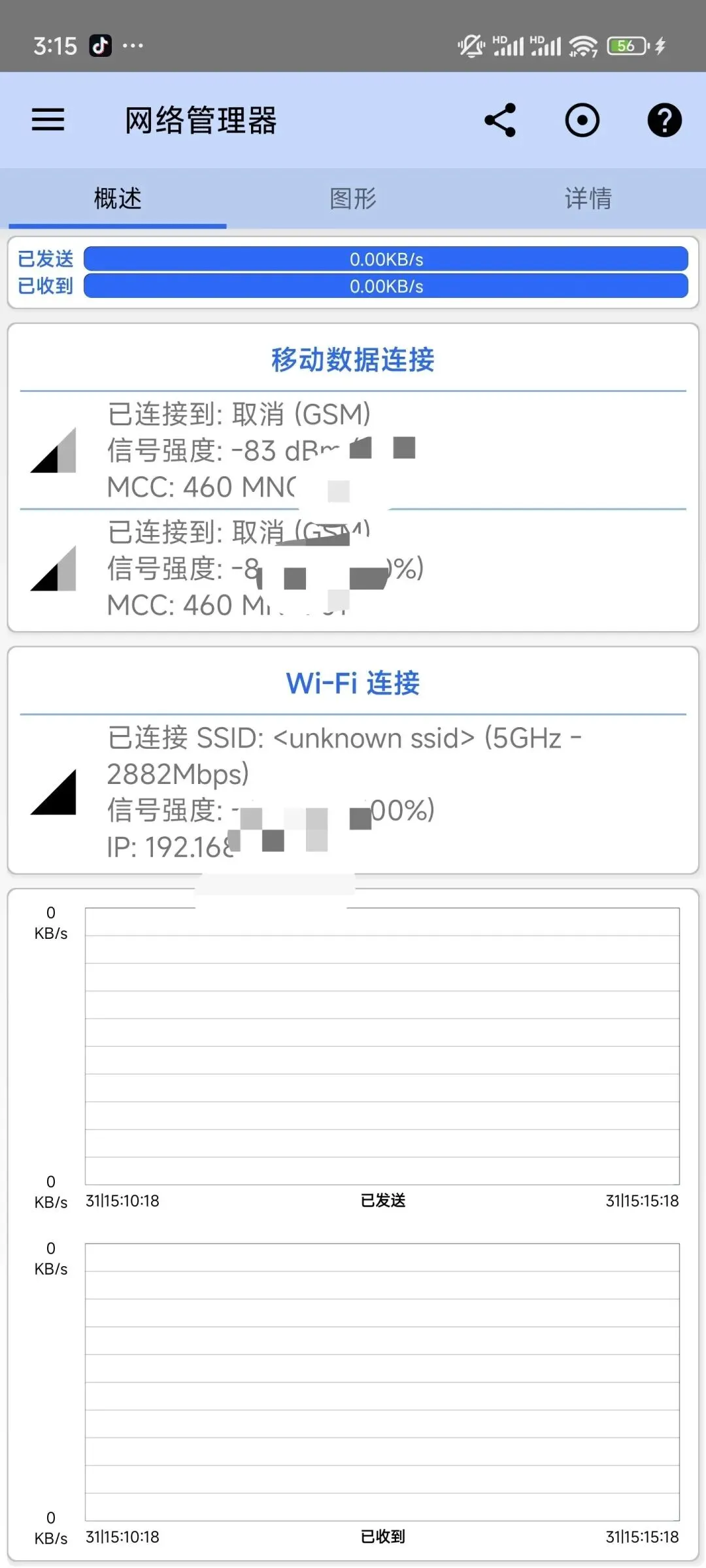Tap the battery indicator in status bar
This screenshot has height=1568, width=706.
[628, 46]
